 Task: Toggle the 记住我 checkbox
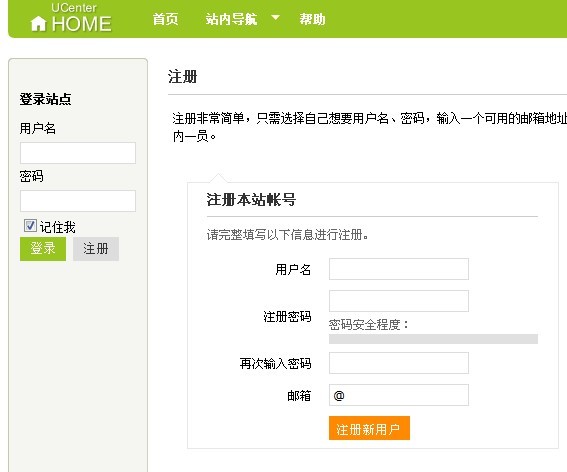coord(30,226)
